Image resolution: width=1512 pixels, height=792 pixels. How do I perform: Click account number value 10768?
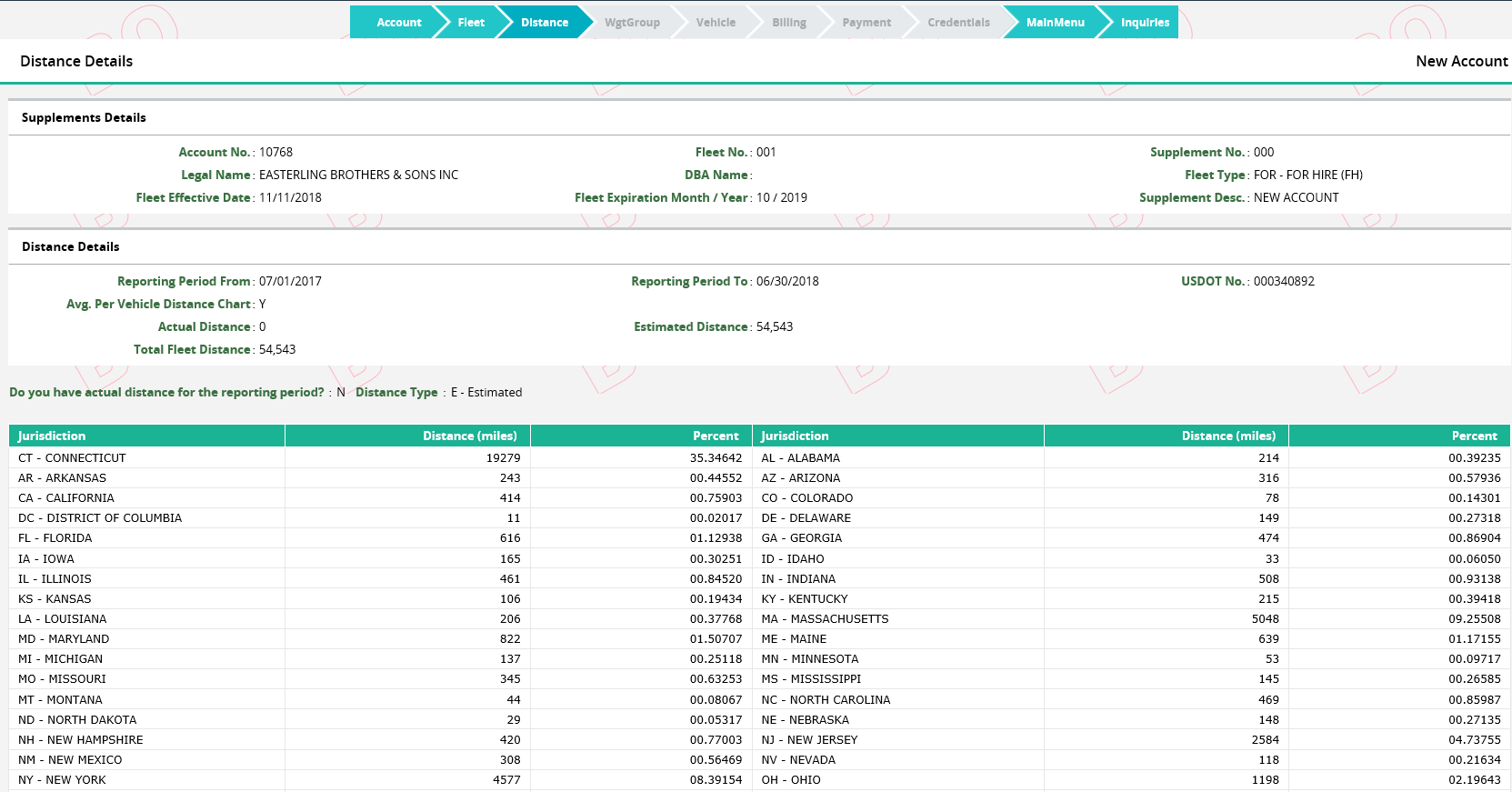click(275, 152)
